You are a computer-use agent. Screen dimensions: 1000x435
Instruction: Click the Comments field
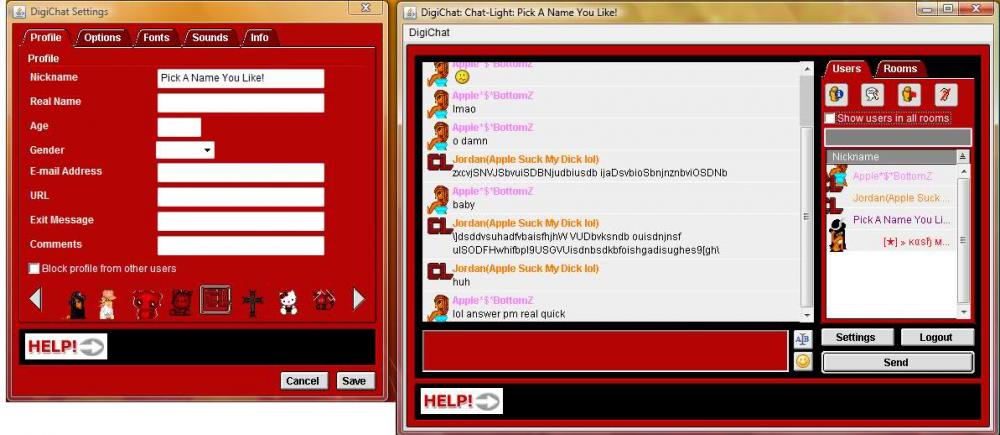pyautogui.click(x=240, y=246)
